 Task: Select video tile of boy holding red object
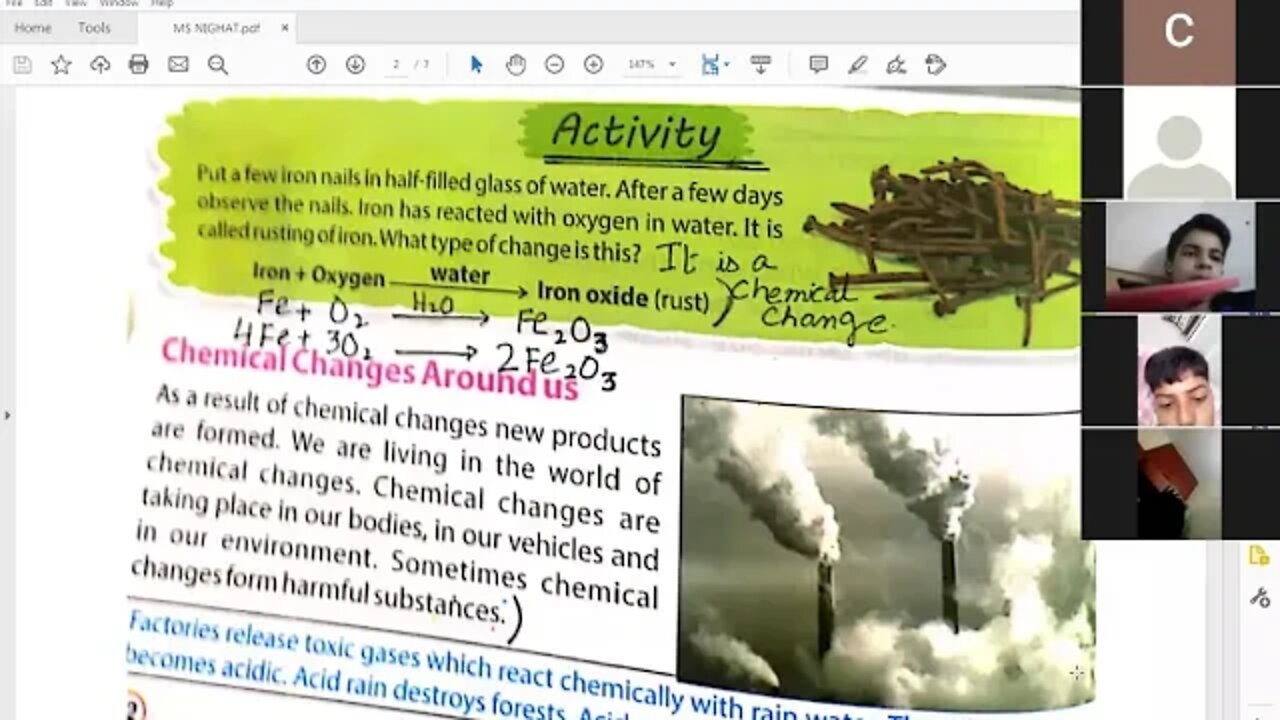[x=1179, y=257]
